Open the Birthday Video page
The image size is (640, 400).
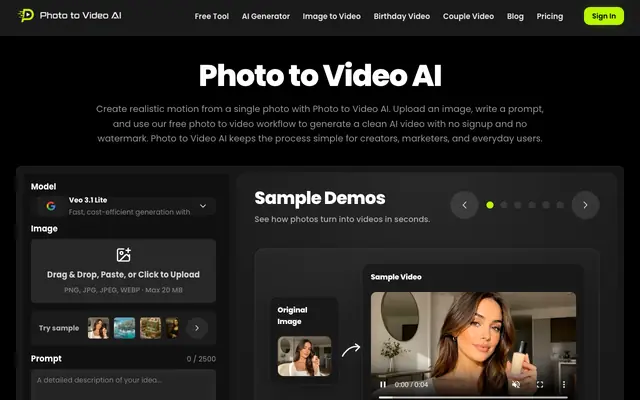pos(402,16)
